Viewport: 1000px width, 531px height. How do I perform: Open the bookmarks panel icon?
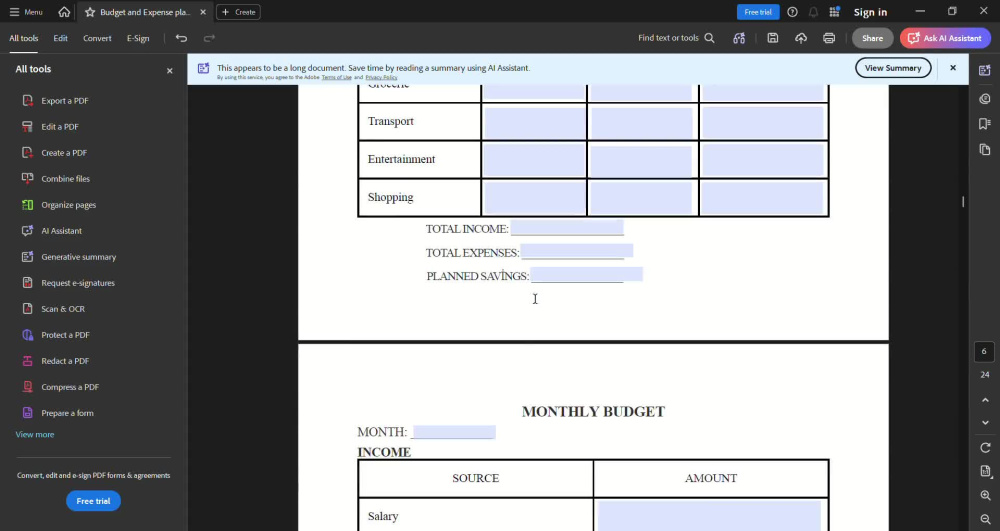(x=985, y=124)
